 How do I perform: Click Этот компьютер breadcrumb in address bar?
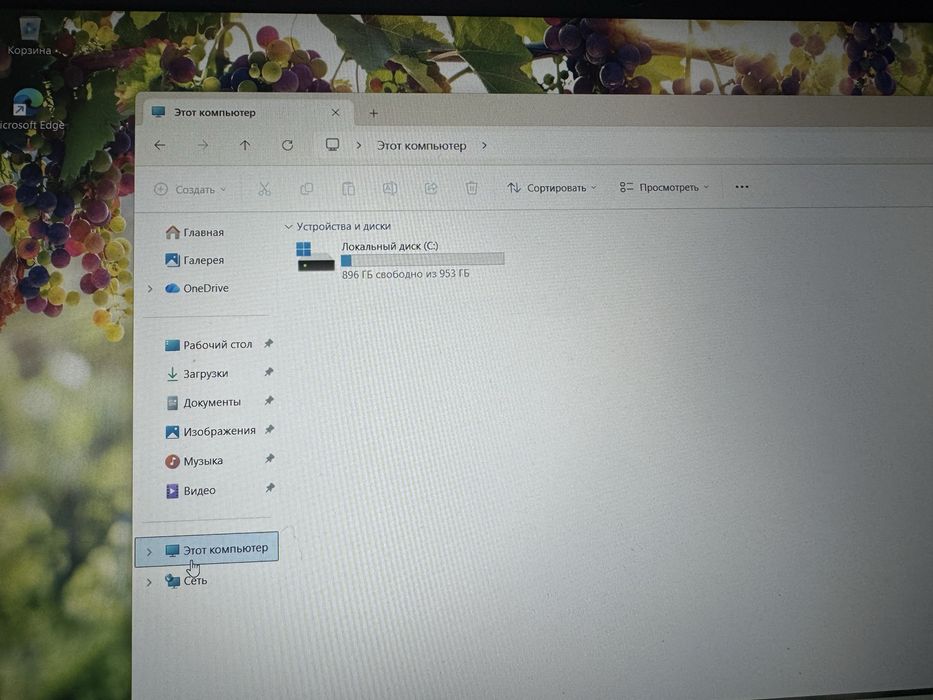[x=421, y=146]
